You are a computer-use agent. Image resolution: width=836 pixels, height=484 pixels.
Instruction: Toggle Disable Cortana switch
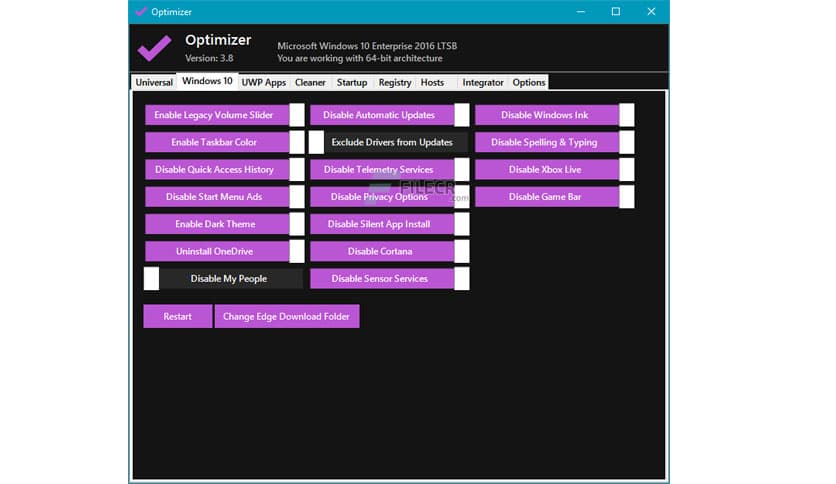[x=389, y=251]
